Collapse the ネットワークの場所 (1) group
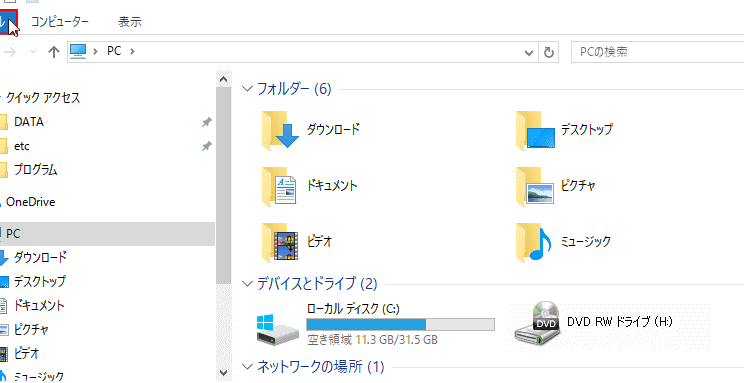The width and height of the screenshot is (744, 383). [247, 366]
